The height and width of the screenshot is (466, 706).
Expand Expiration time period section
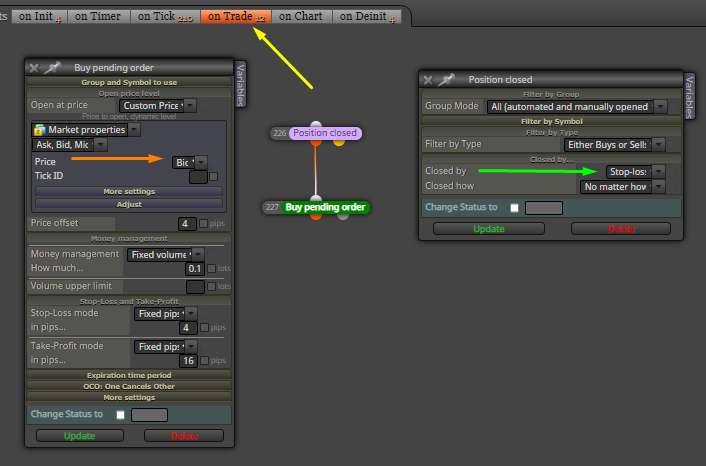(129, 376)
